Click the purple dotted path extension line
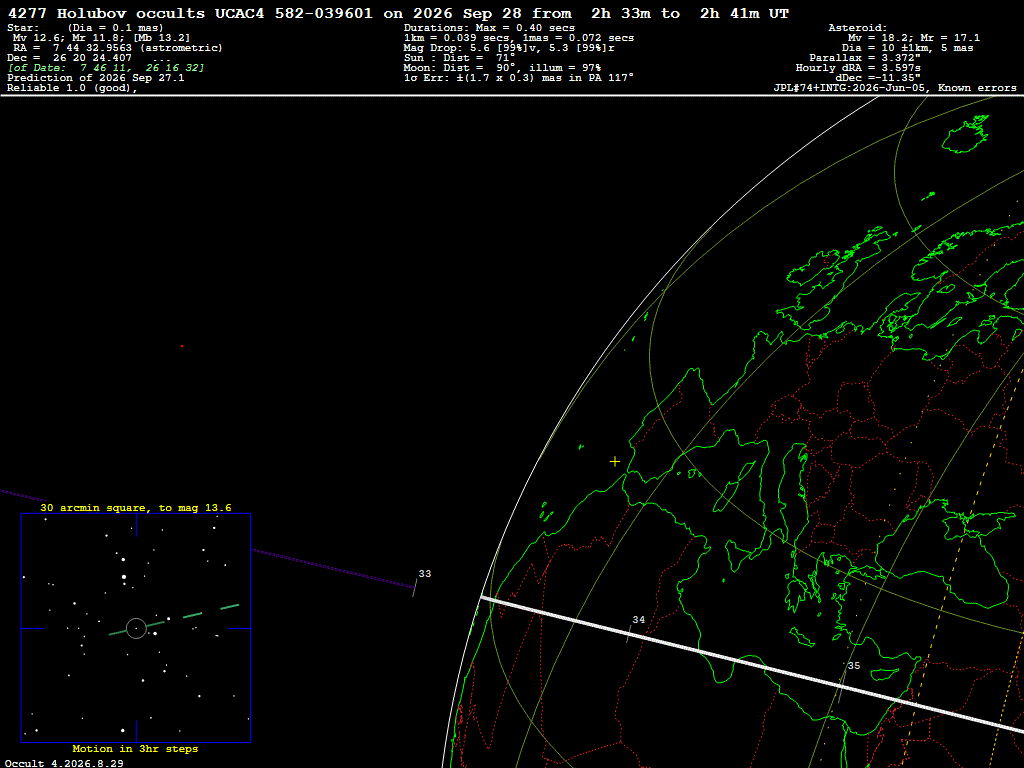1024x768 pixels. pyautogui.click(x=333, y=569)
